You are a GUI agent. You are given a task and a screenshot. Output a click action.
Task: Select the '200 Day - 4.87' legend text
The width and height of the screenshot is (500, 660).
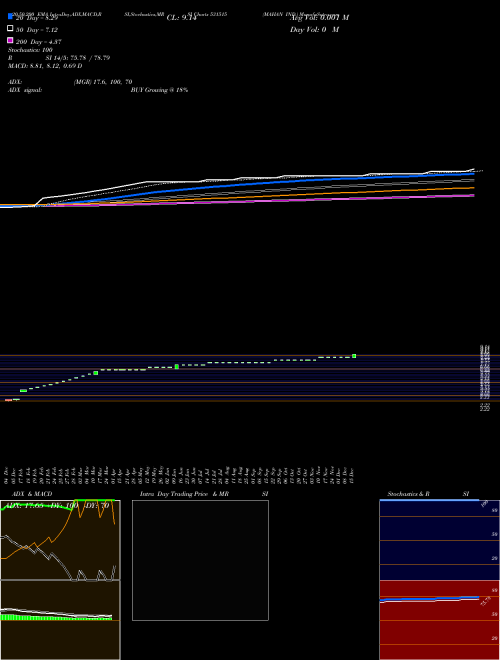(39, 42)
